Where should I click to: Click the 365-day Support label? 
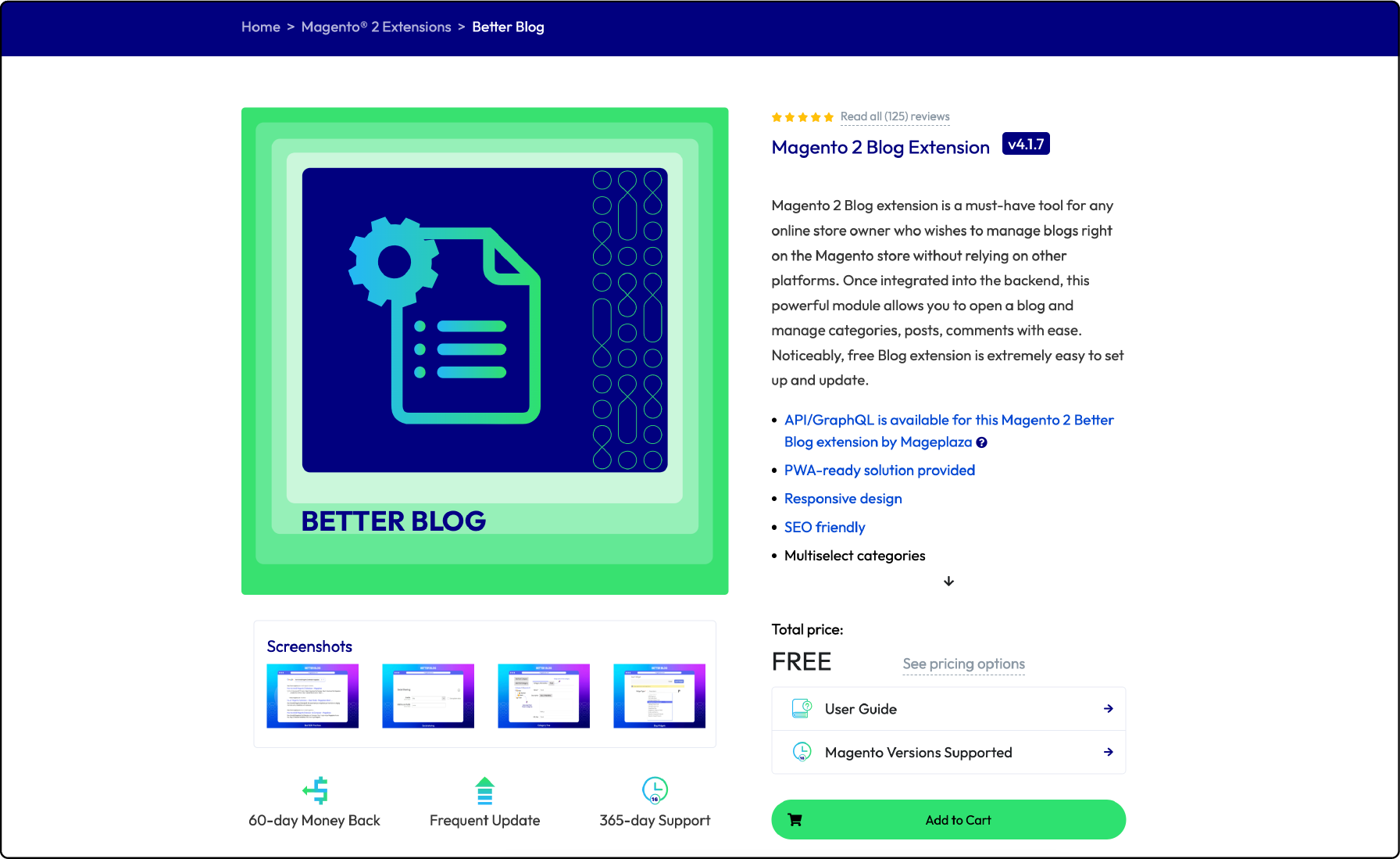655,821
